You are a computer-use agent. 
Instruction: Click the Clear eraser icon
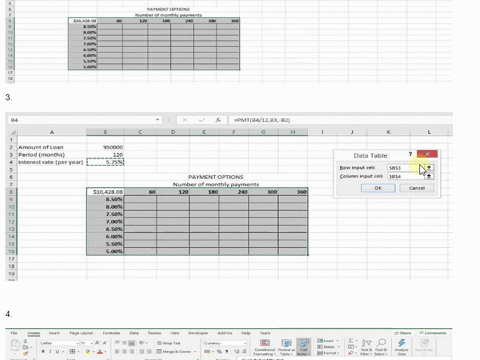351,353
